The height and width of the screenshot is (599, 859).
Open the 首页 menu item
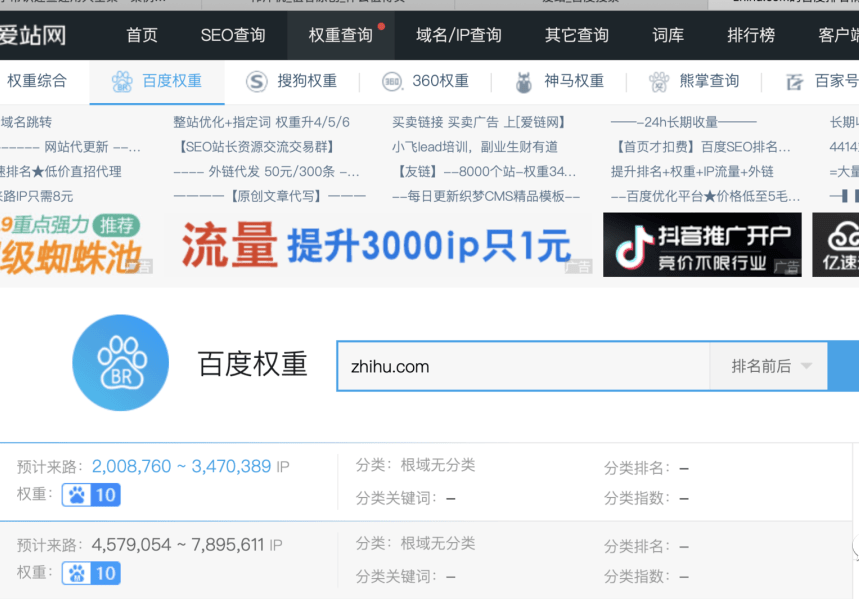[x=142, y=35]
